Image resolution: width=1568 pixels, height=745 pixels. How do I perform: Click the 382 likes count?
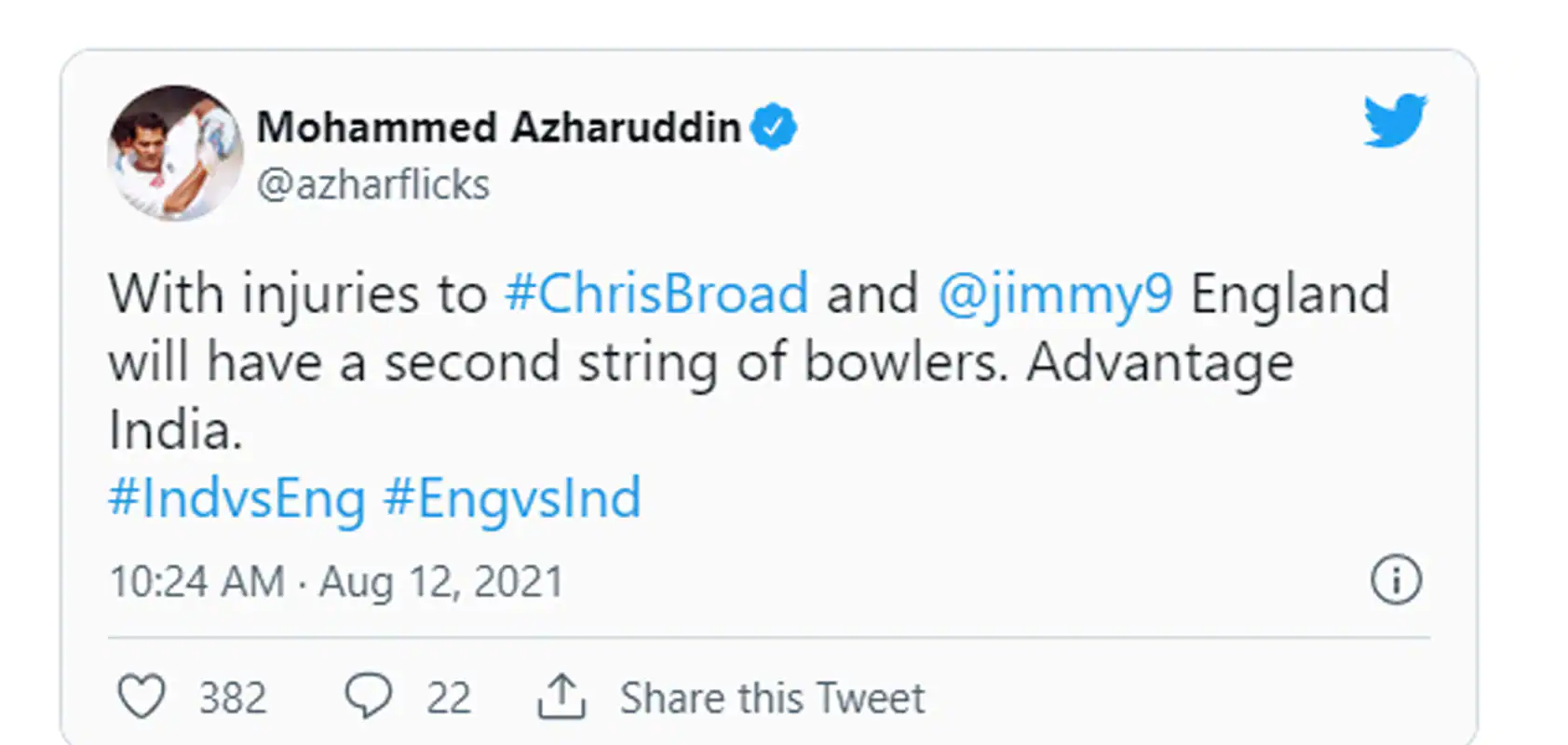(x=233, y=698)
